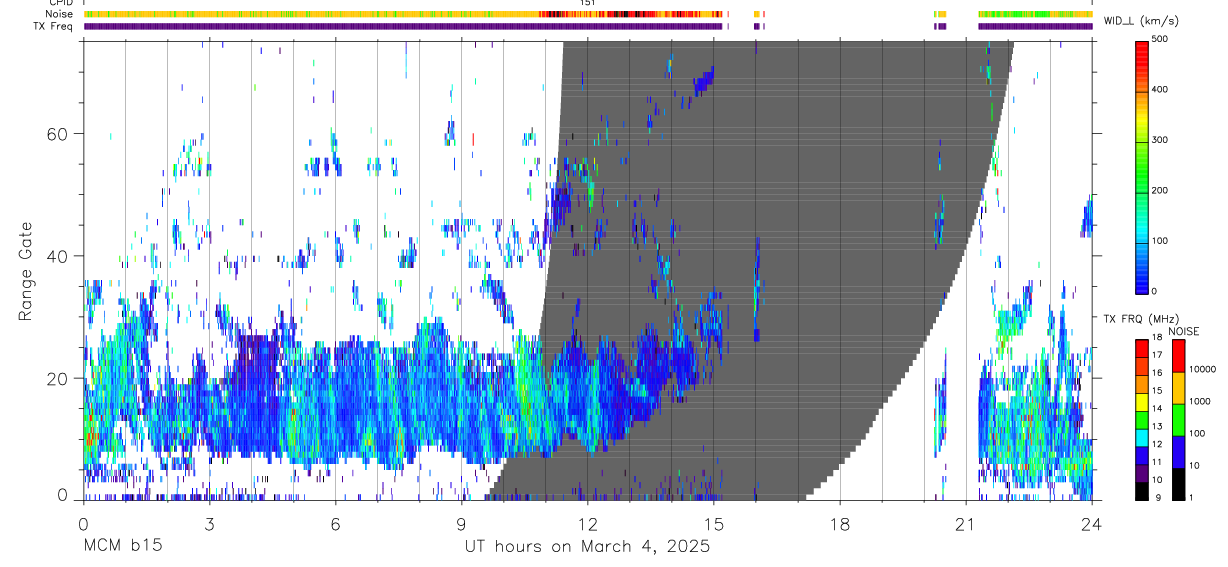1228x567 pixels.
Task: Click the 500 value on the width colorbar
Action: 1160,40
